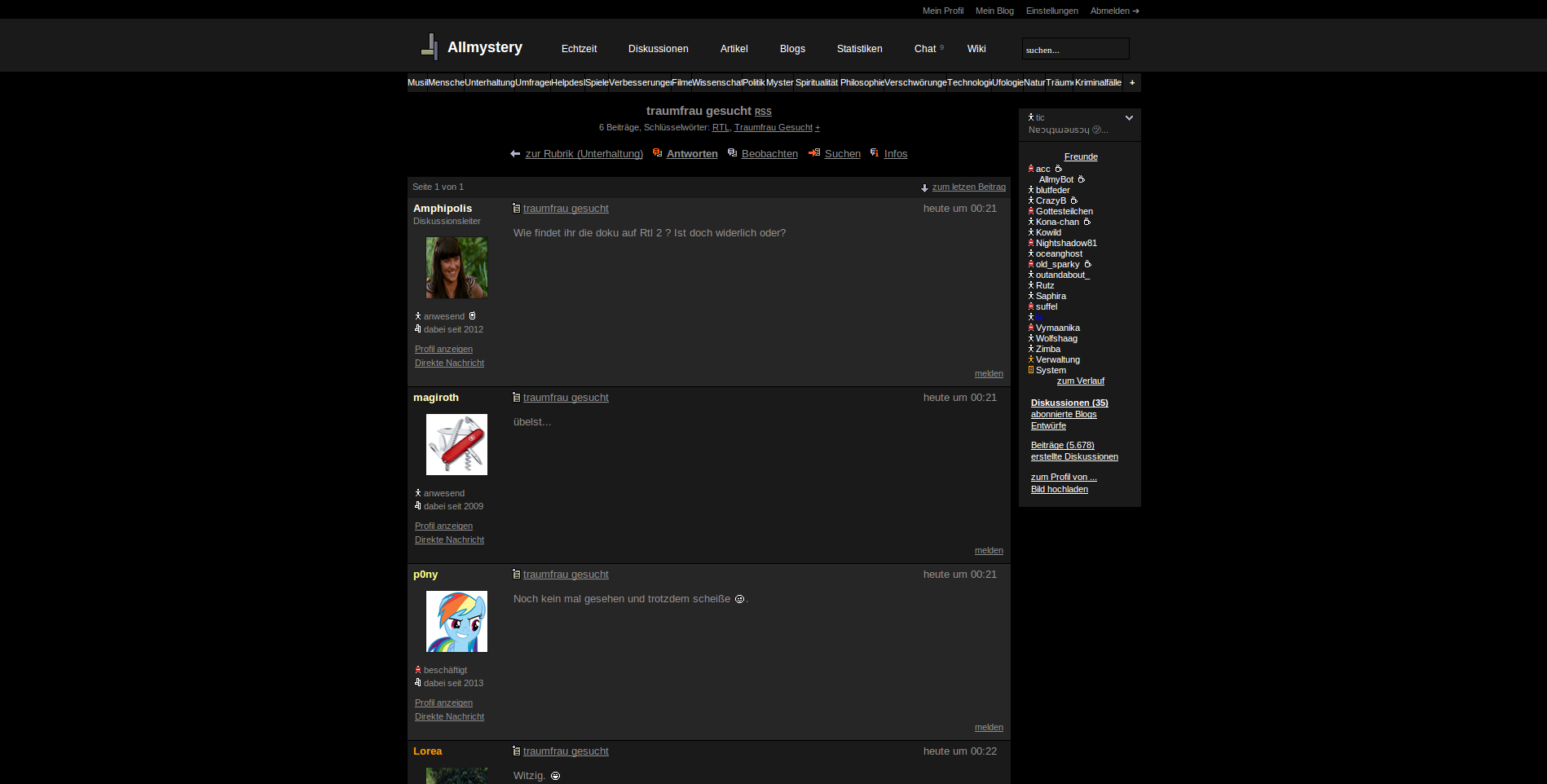Open the Statistiken menu item
This screenshot has height=784, width=1547.
pos(859,49)
